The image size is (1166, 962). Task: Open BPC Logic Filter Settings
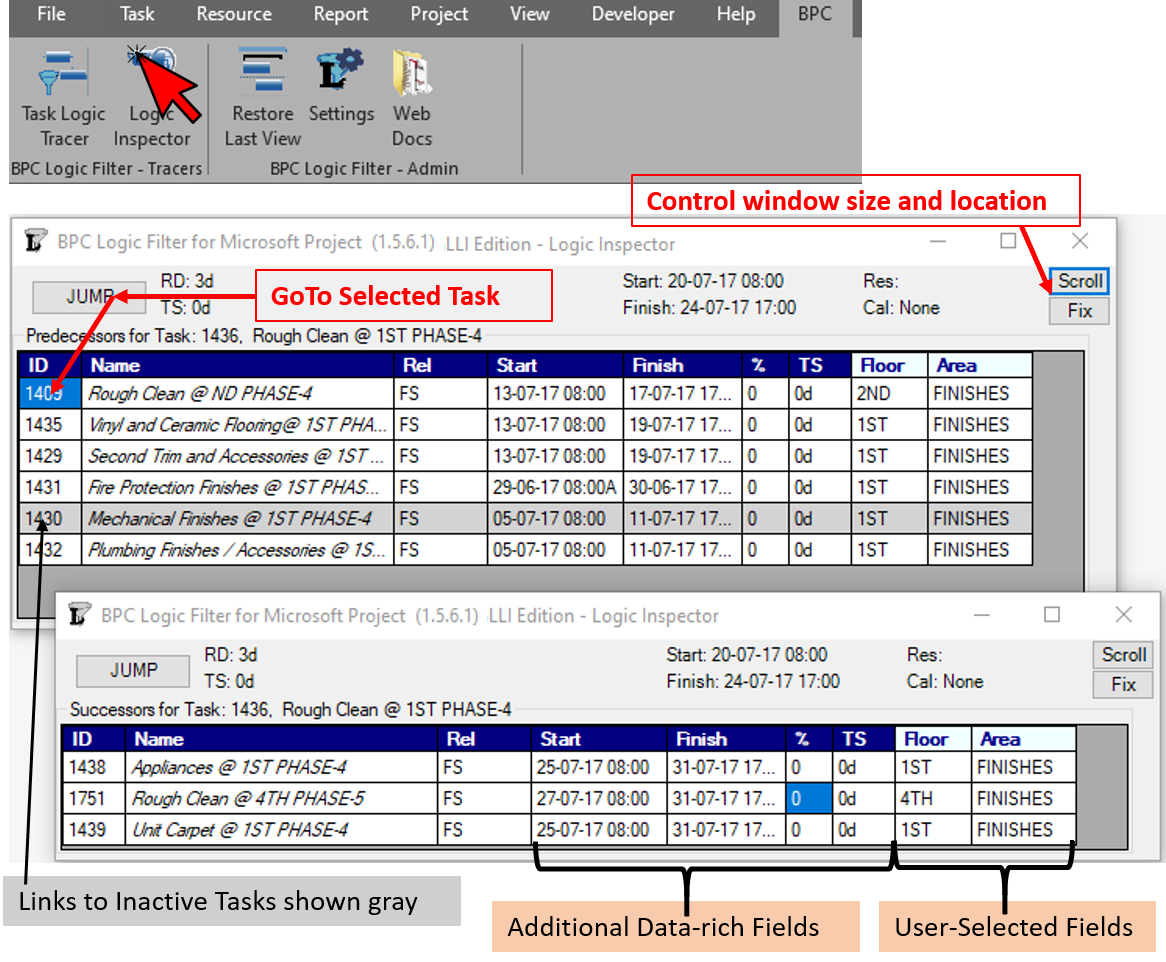[341, 86]
